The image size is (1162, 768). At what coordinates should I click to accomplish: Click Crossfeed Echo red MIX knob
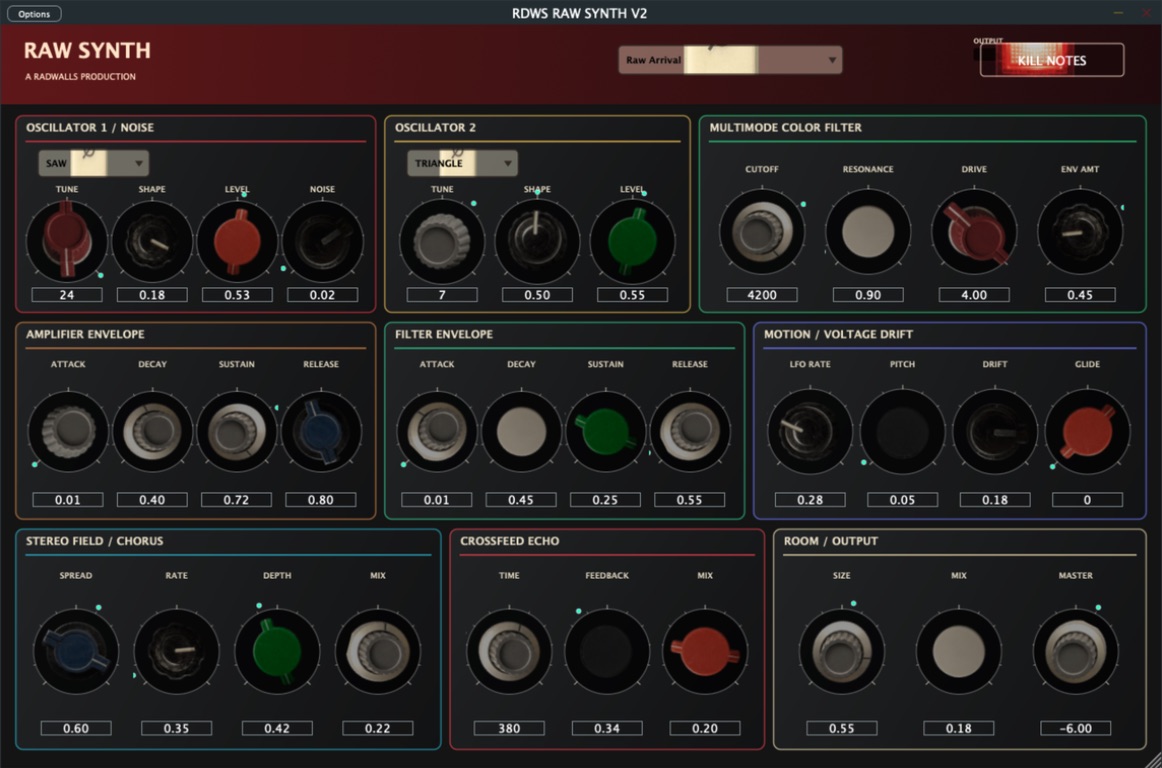[x=705, y=652]
